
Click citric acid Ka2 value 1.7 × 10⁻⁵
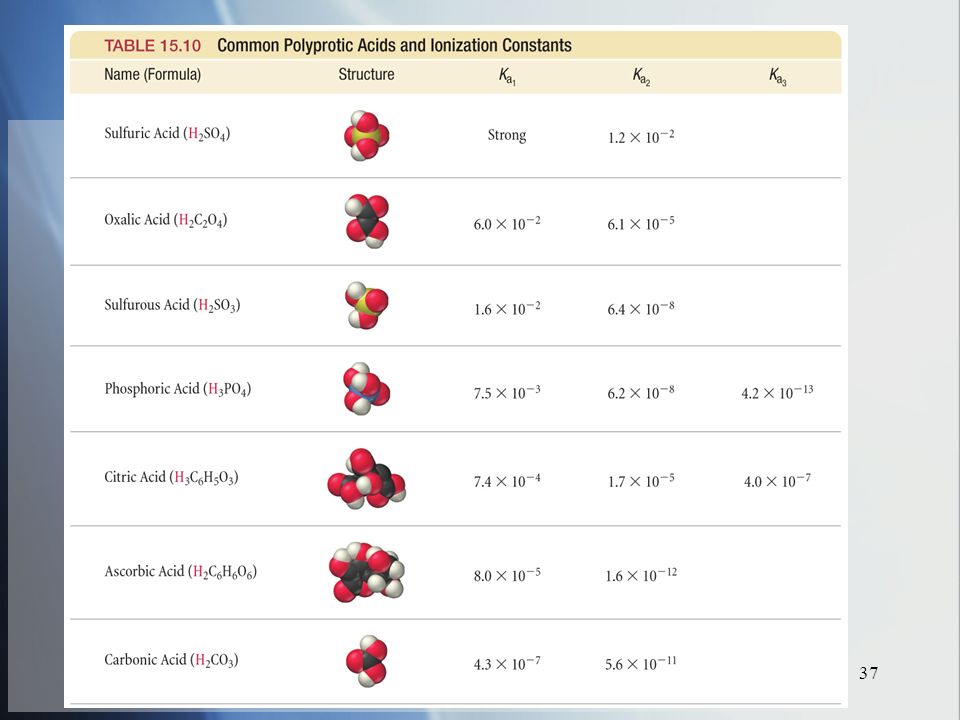pyautogui.click(x=641, y=481)
